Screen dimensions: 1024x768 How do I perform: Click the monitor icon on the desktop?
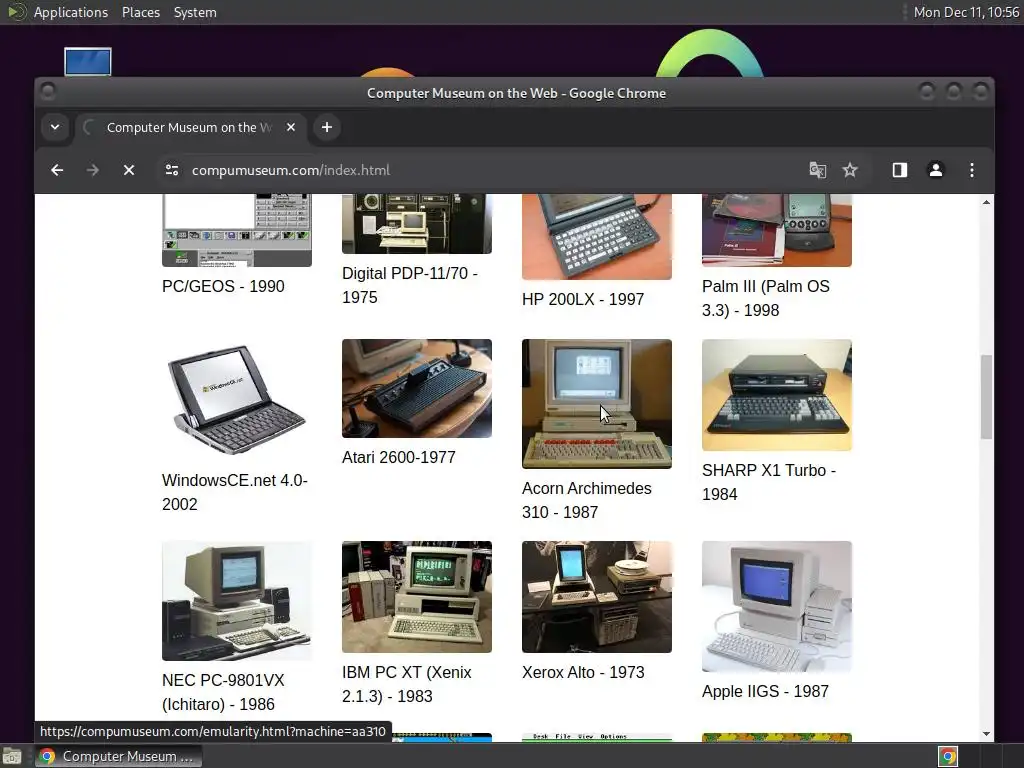pos(88,62)
